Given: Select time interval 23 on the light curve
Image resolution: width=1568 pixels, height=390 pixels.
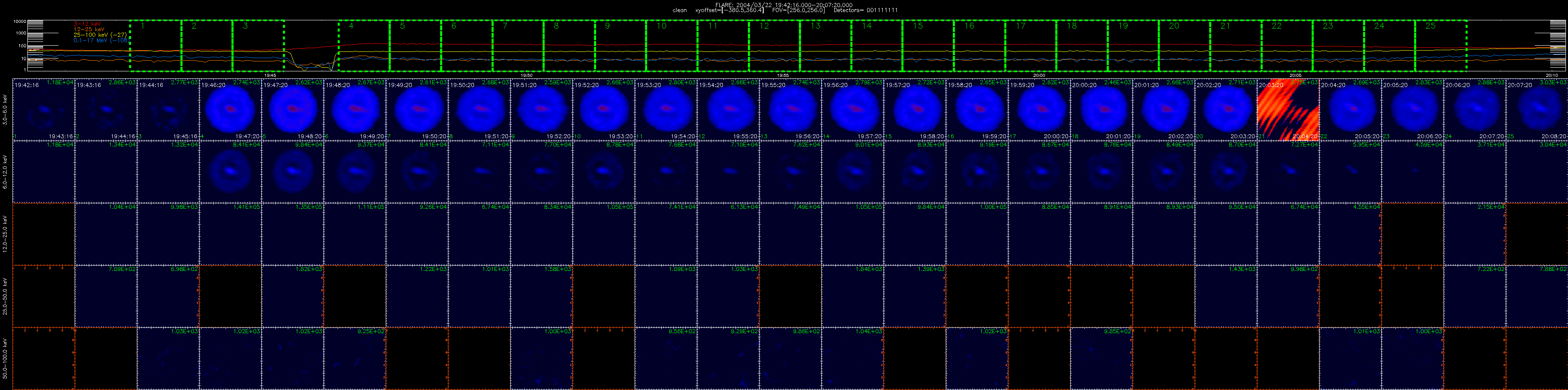Looking at the screenshot, I should pos(1338,46).
